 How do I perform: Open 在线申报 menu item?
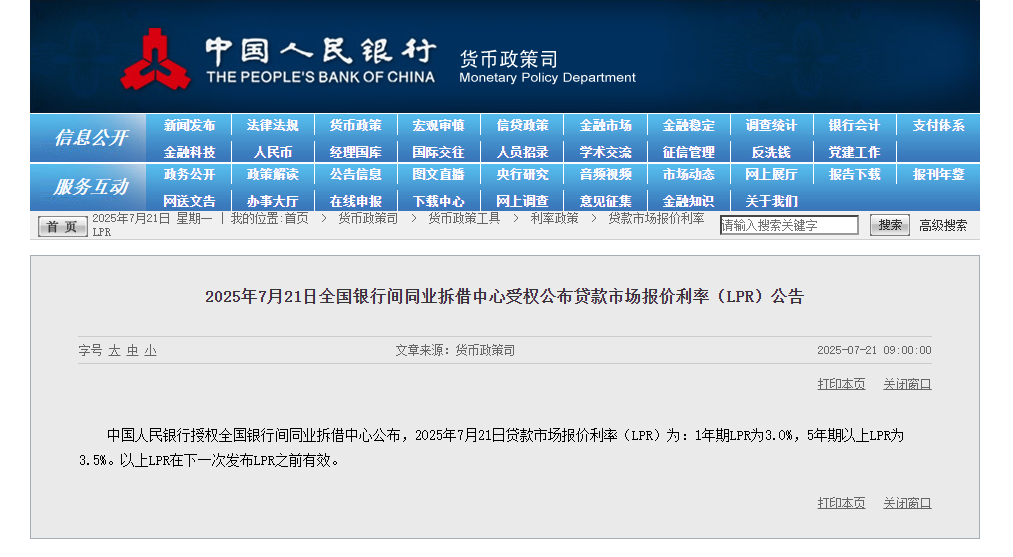pos(355,202)
